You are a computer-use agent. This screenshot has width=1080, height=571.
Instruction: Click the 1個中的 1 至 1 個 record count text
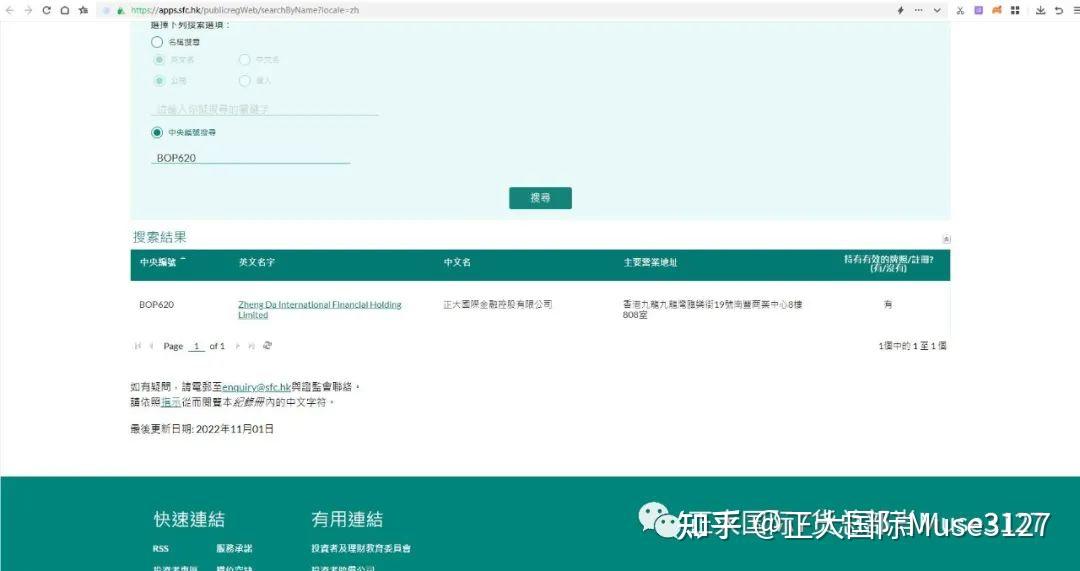[x=912, y=346]
